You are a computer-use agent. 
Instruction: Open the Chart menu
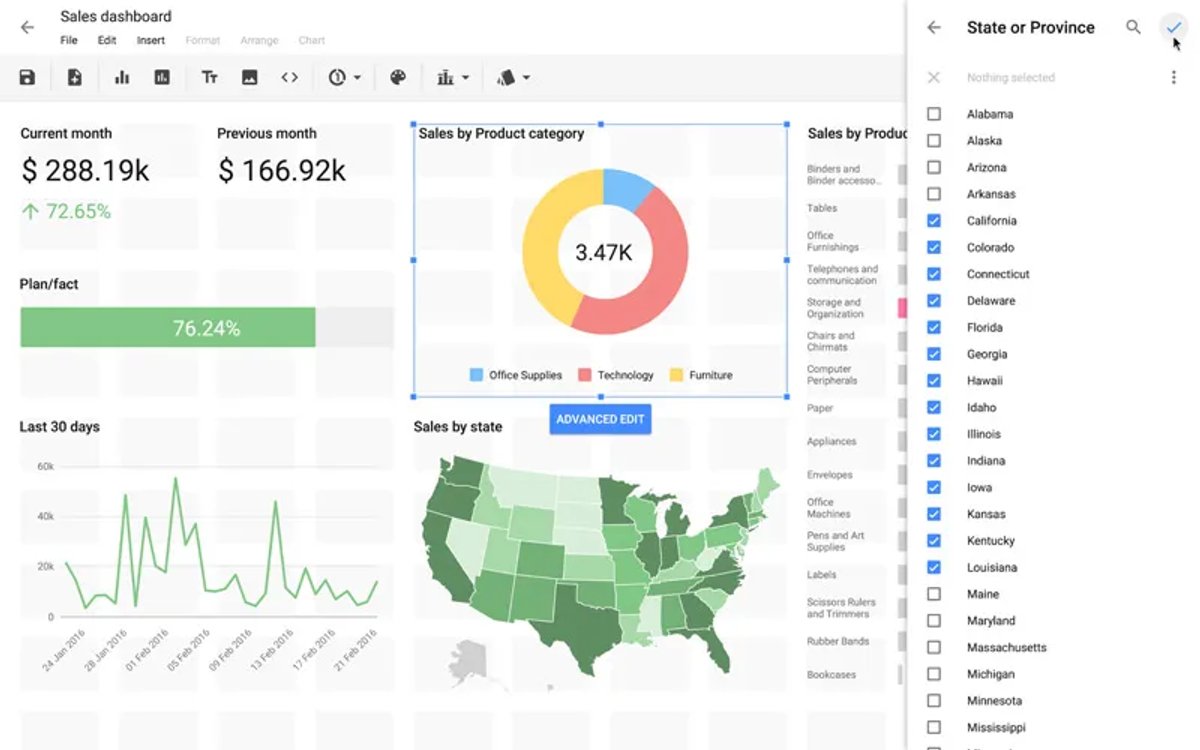point(312,41)
